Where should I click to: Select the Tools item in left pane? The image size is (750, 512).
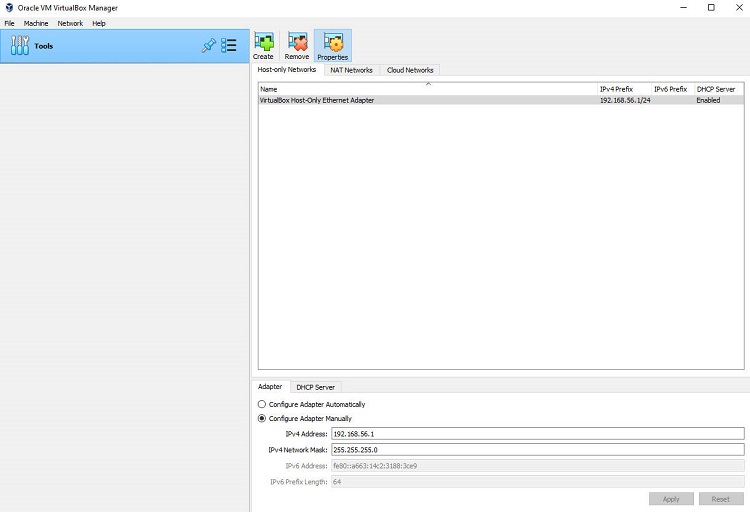(124, 46)
